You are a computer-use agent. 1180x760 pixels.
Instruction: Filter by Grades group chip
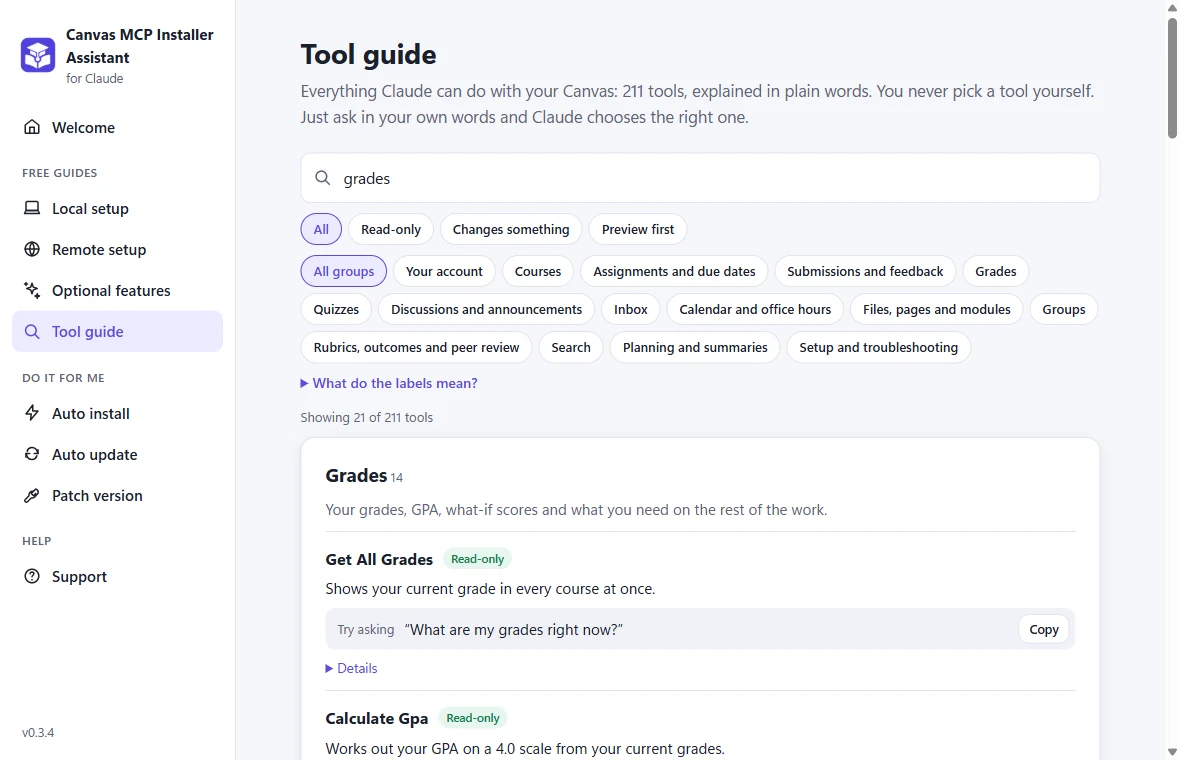pyautogui.click(x=996, y=272)
